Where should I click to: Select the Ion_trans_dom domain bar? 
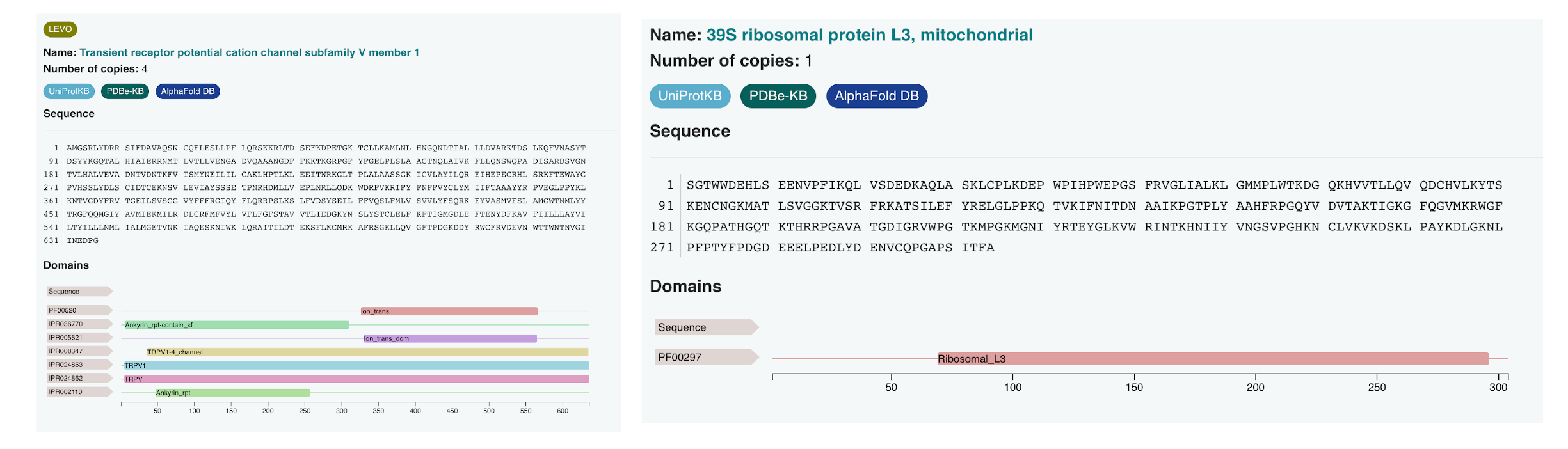450,338
